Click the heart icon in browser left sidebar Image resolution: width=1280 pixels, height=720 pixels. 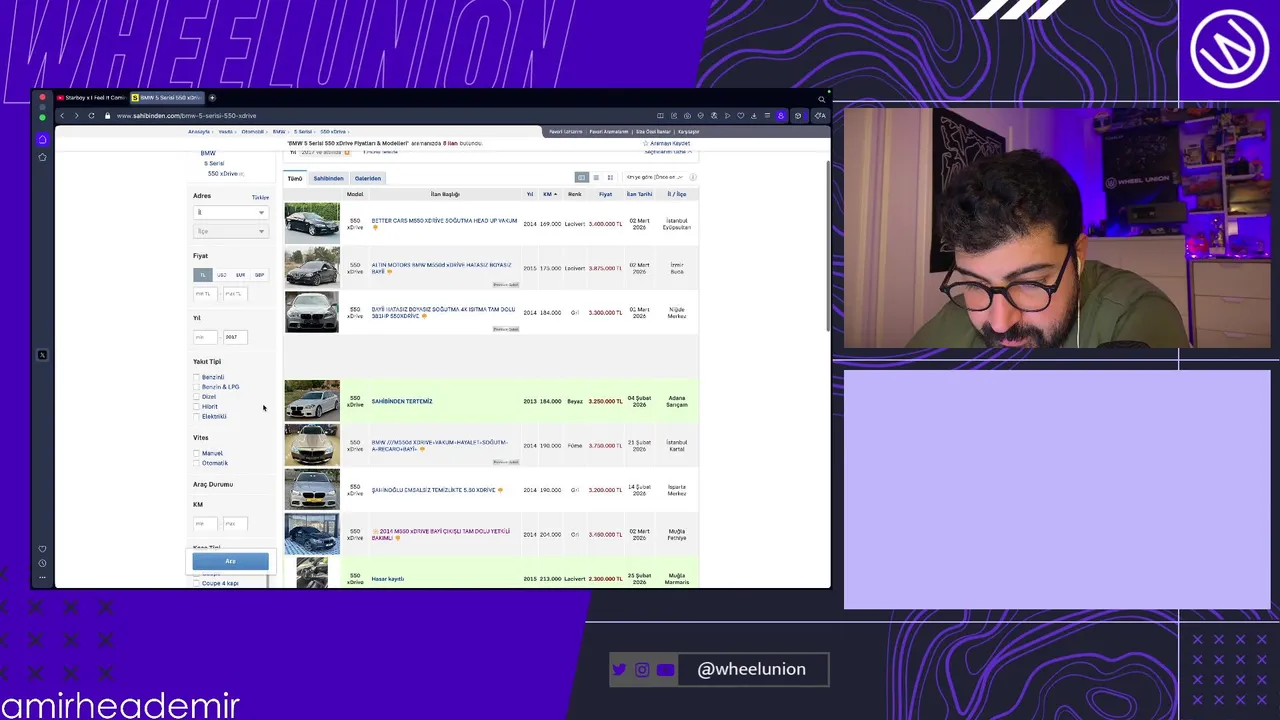click(x=42, y=549)
